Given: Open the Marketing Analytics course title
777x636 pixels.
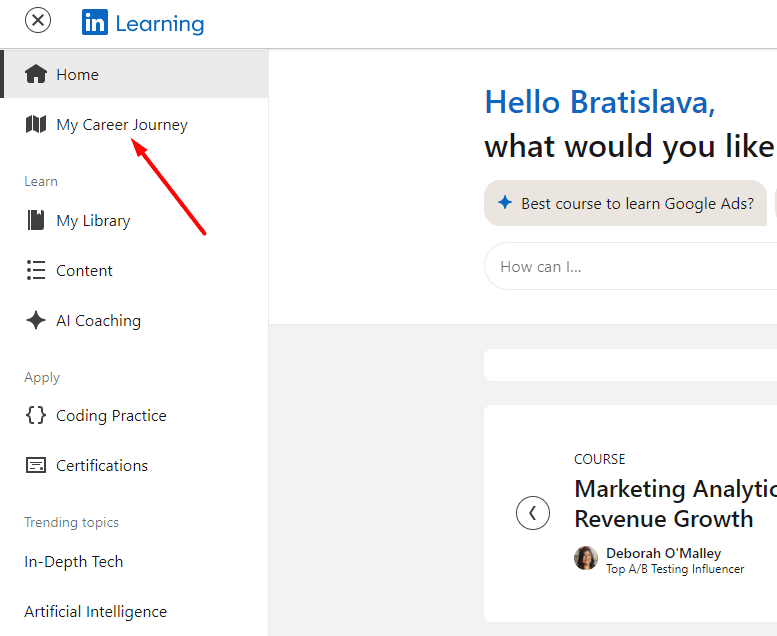Looking at the screenshot, I should point(675,504).
